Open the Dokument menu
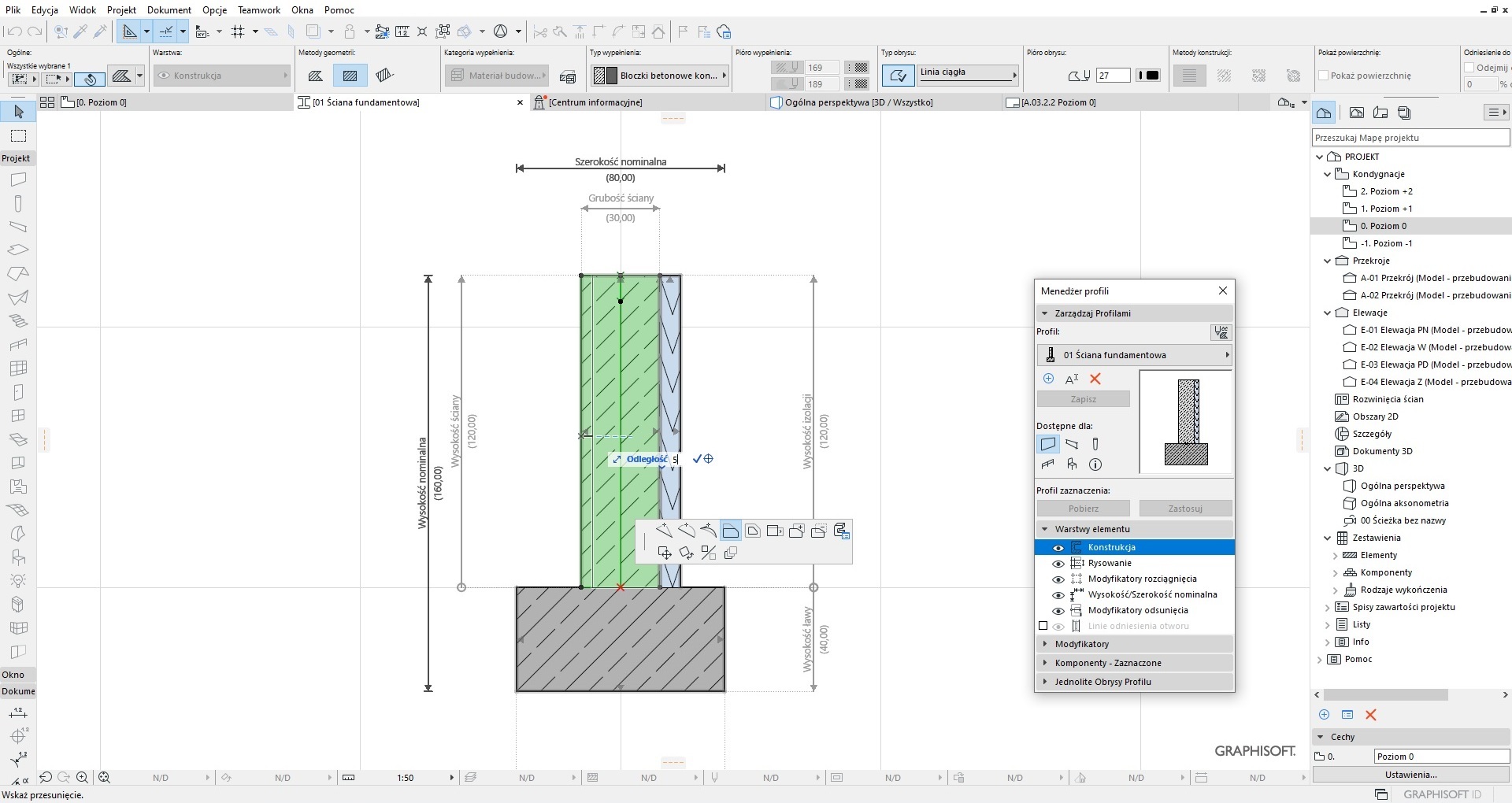Image resolution: width=1512 pixels, height=803 pixels. 169,10
